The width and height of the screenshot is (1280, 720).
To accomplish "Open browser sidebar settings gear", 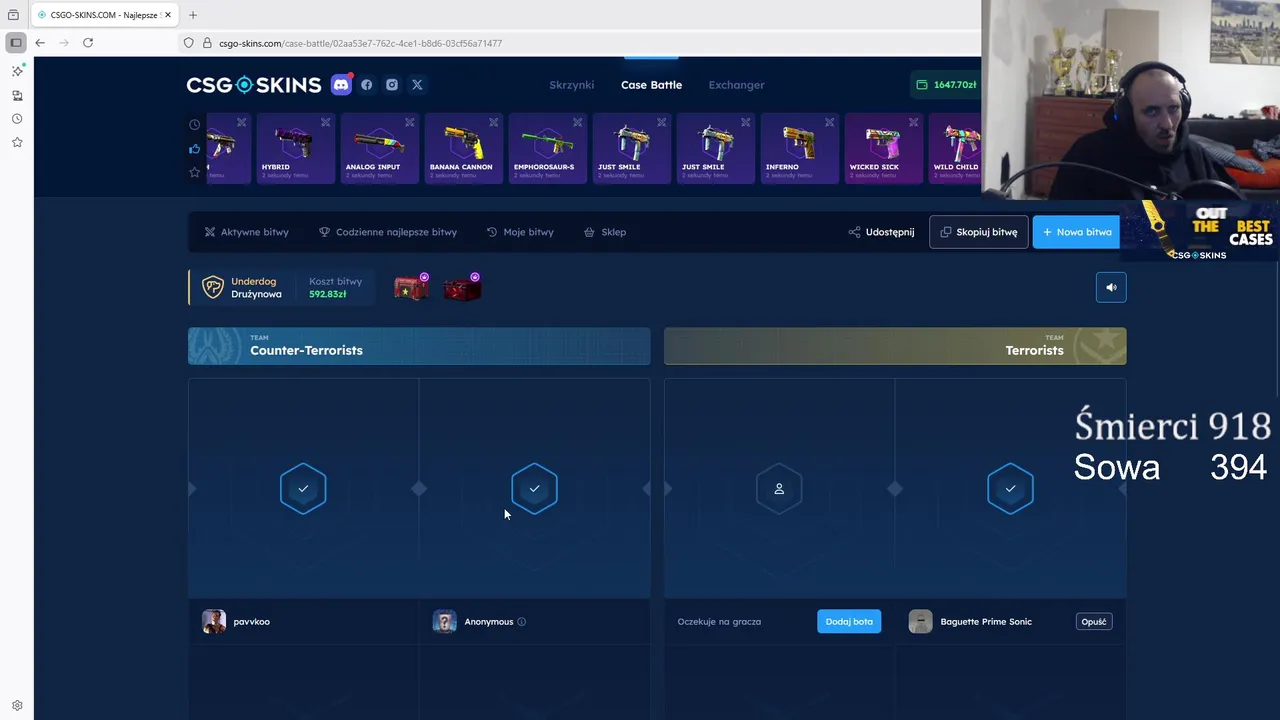I will click(17, 705).
